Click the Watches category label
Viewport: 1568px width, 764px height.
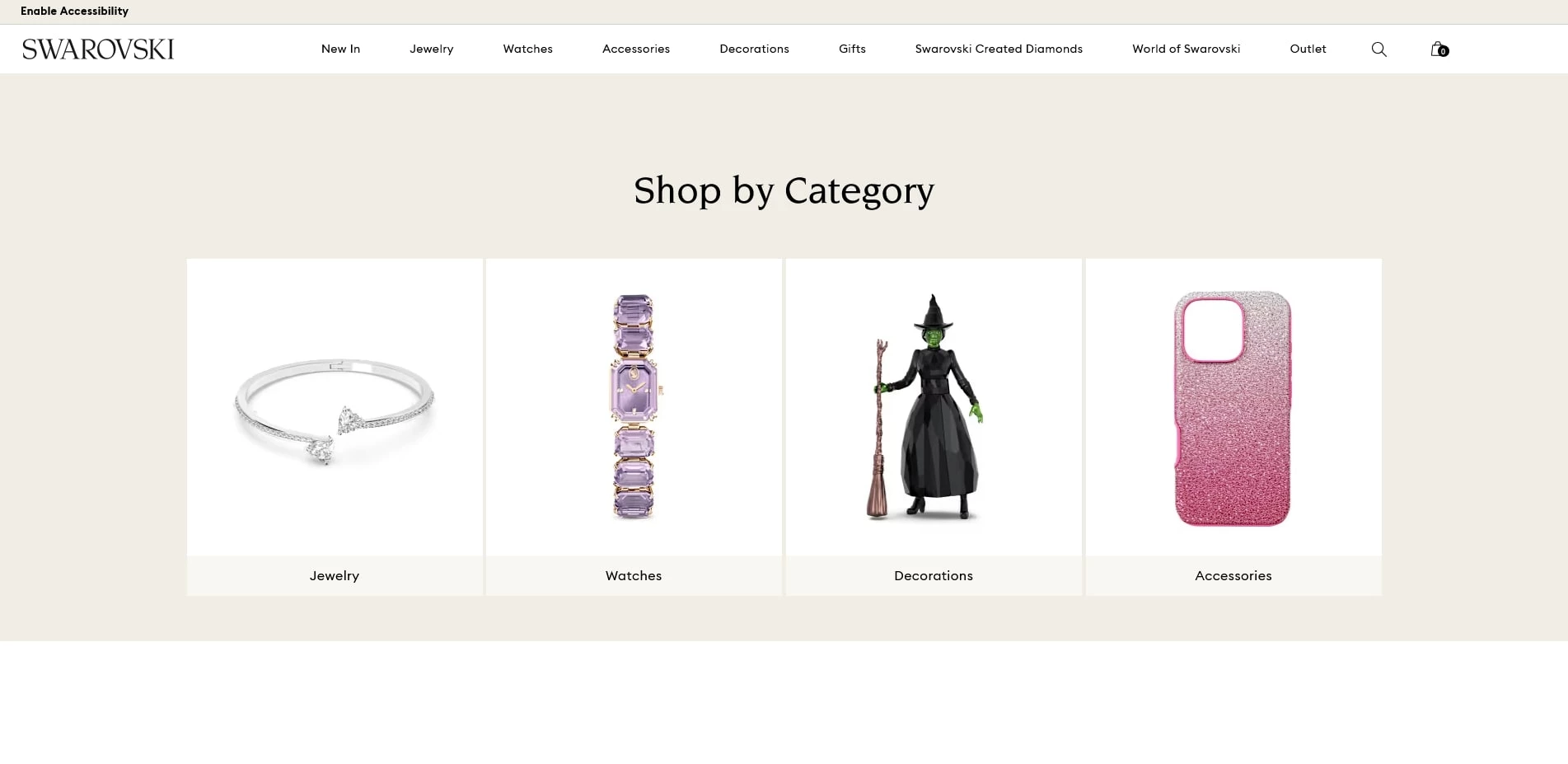pyautogui.click(x=634, y=576)
